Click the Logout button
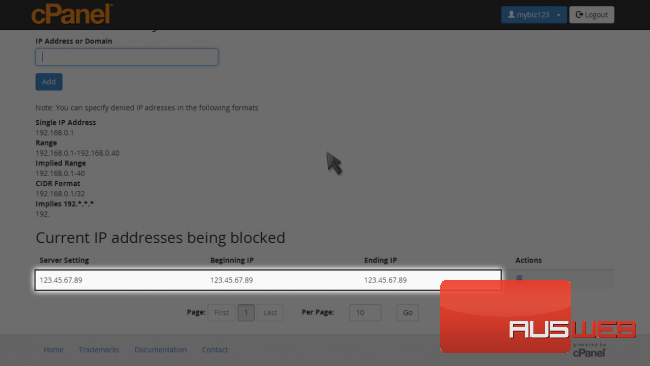 (591, 15)
